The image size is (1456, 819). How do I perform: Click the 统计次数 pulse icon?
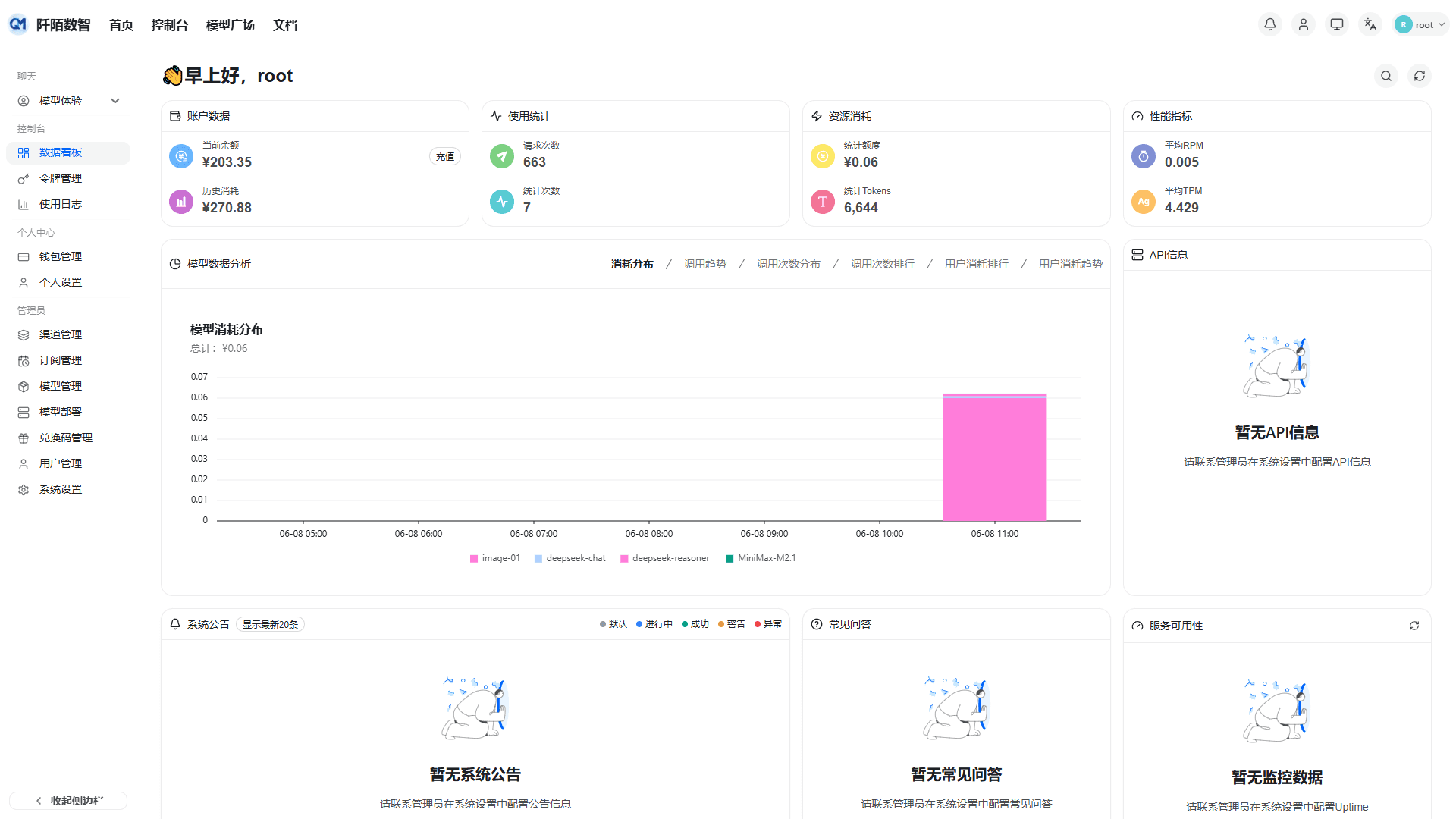[x=502, y=202]
